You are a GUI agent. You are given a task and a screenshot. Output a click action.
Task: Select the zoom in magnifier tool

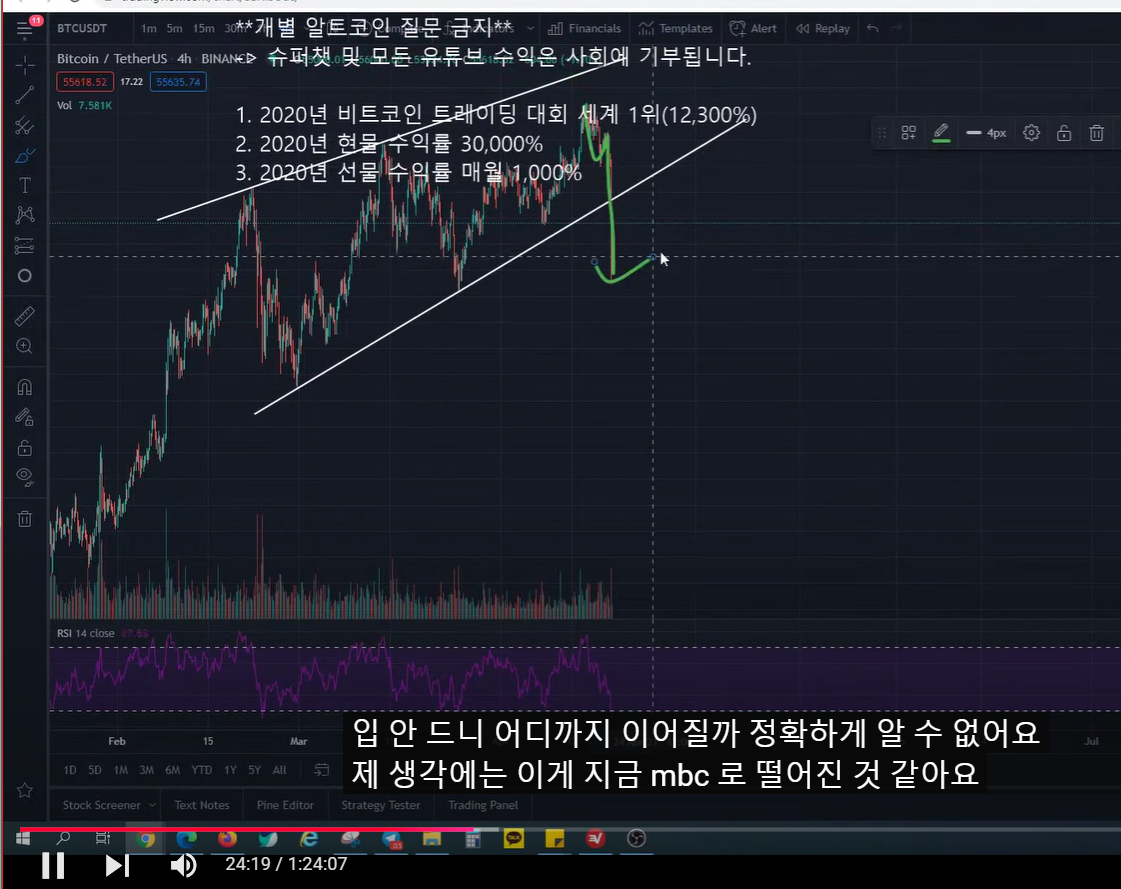pyautogui.click(x=25, y=346)
